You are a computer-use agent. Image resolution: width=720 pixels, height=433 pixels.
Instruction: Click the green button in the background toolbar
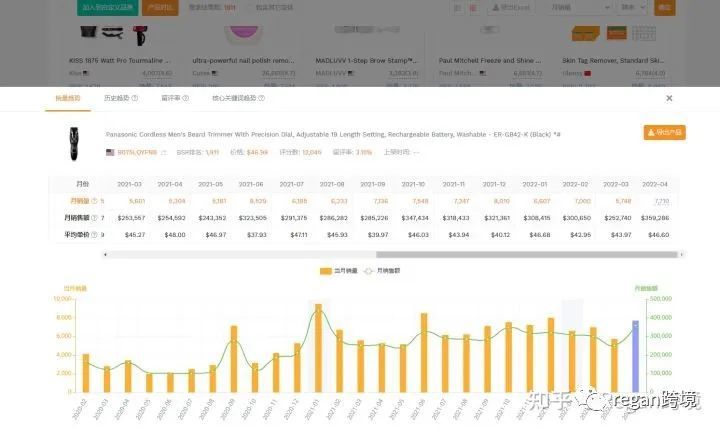pyautogui.click(x=107, y=7)
